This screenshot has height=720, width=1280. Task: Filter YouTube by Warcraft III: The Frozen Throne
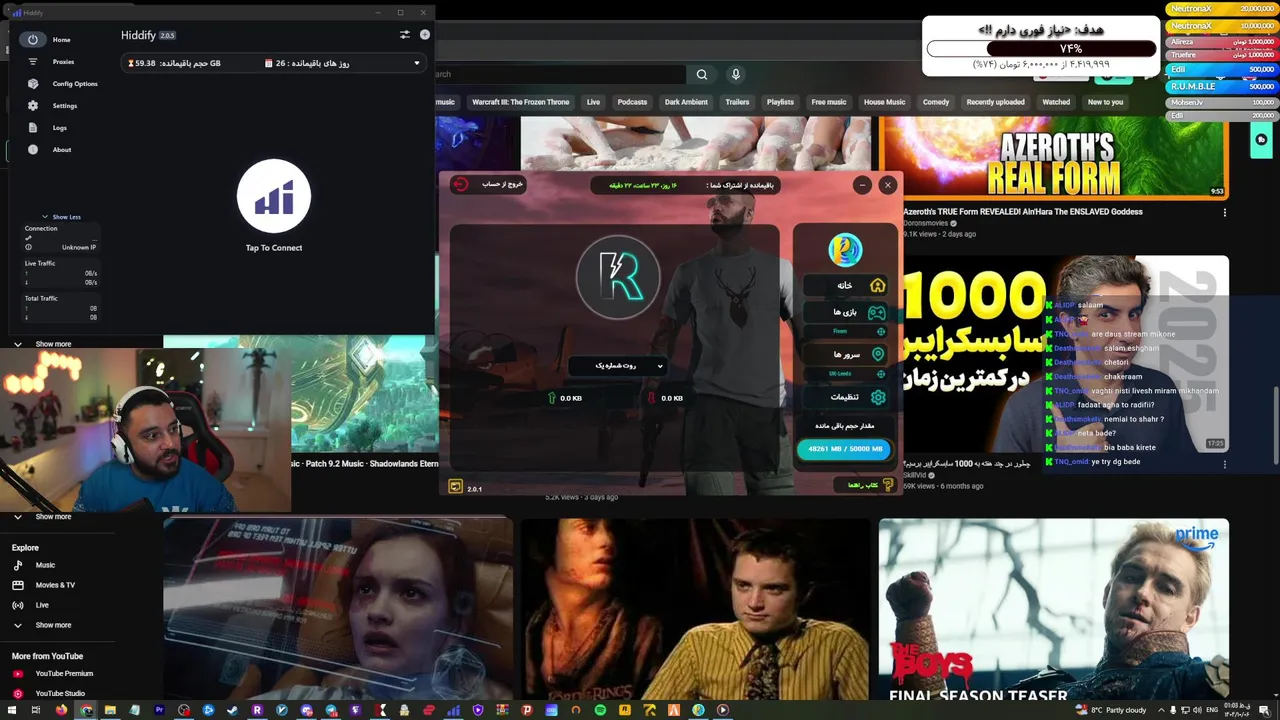tap(520, 102)
